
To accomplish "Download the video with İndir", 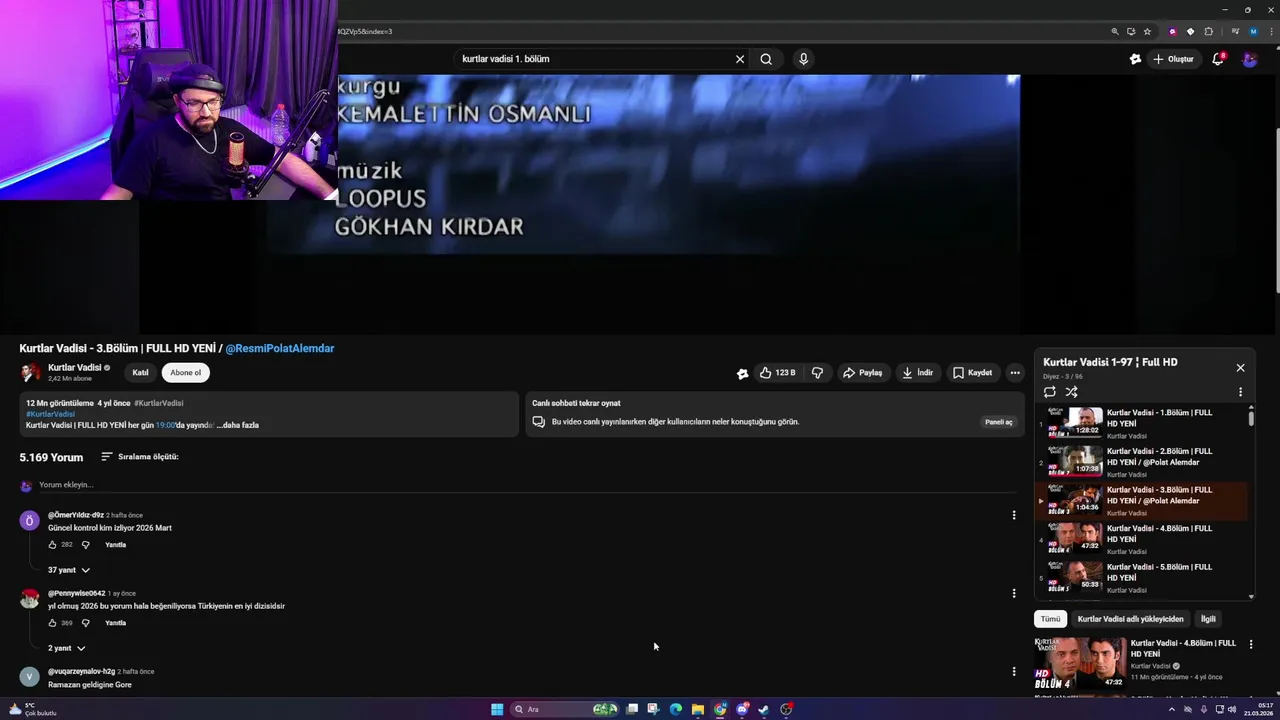I will 918,373.
